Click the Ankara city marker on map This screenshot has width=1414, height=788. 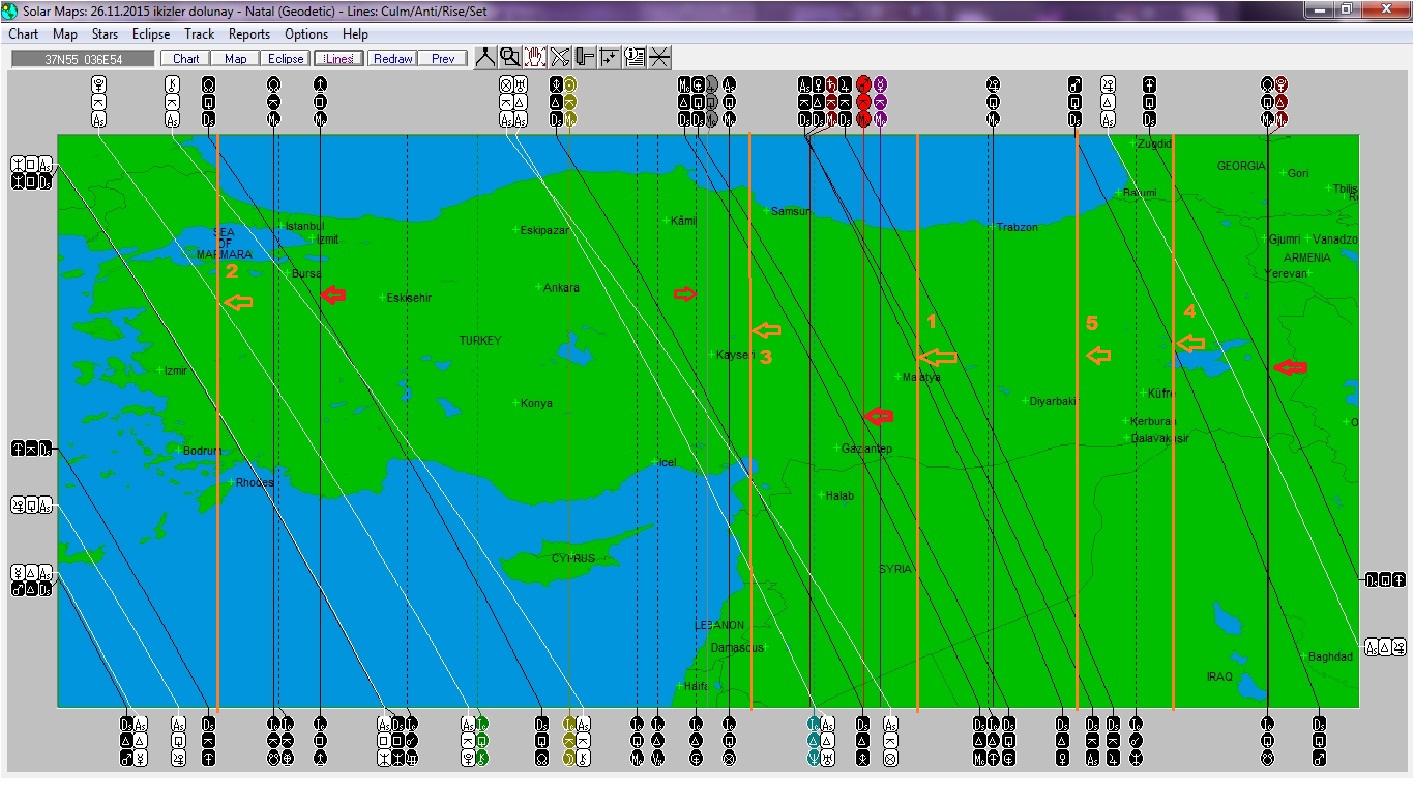pyautogui.click(x=538, y=287)
